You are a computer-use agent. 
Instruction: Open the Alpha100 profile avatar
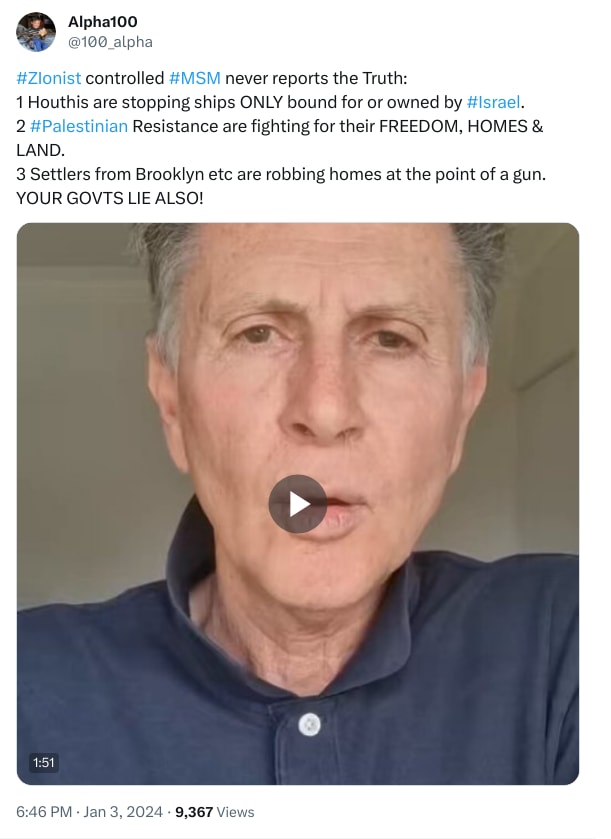pyautogui.click(x=36, y=32)
